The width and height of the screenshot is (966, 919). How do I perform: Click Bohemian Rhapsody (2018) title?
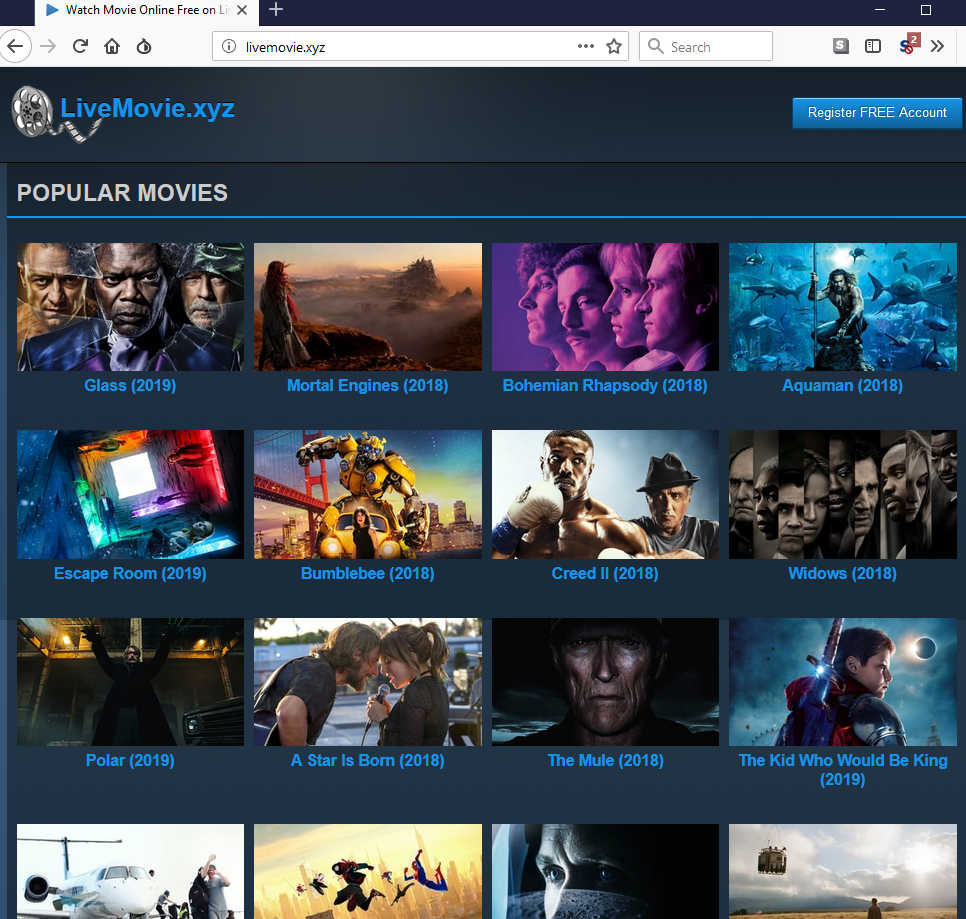605,386
